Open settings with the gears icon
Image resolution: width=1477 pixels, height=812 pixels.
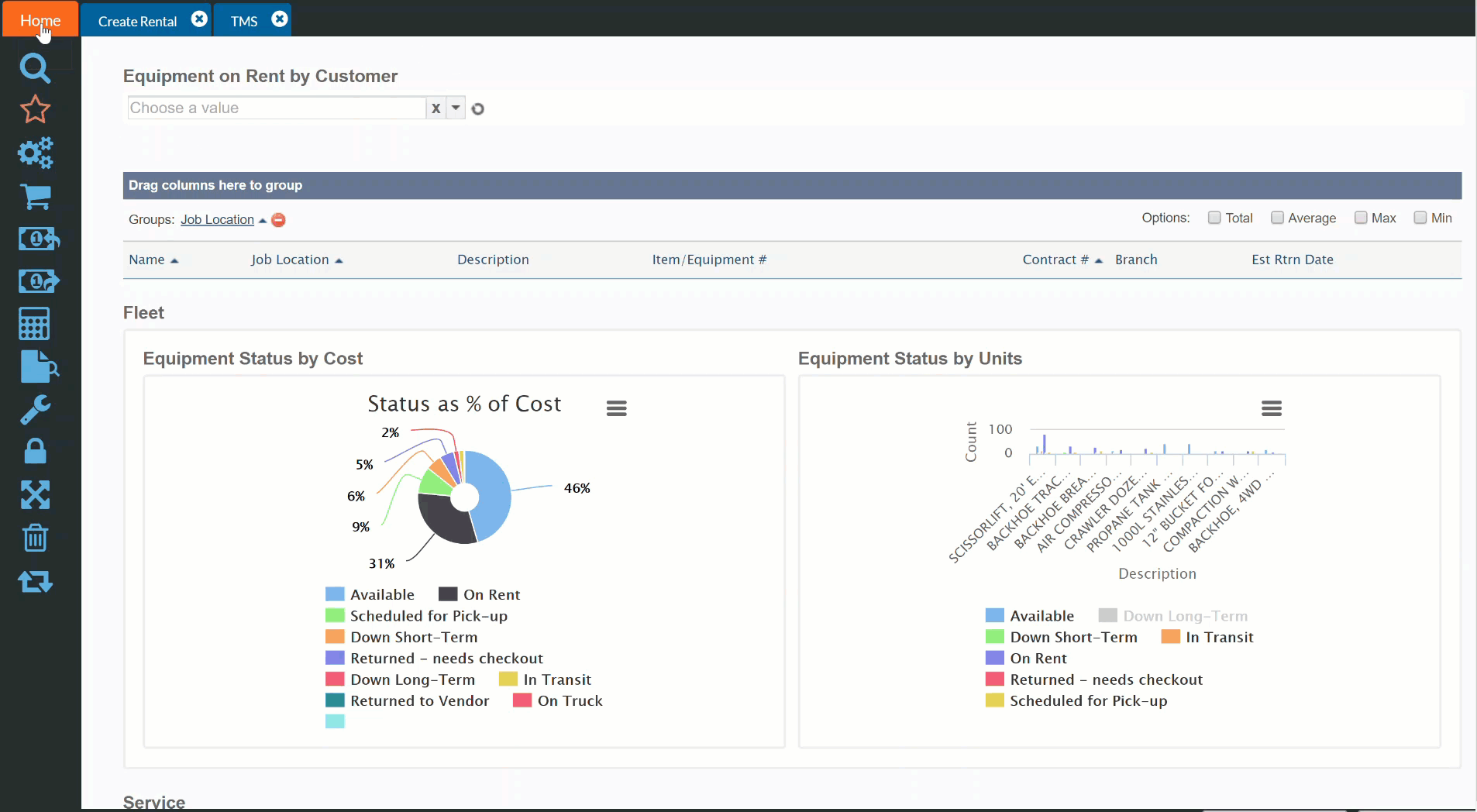coord(36,153)
